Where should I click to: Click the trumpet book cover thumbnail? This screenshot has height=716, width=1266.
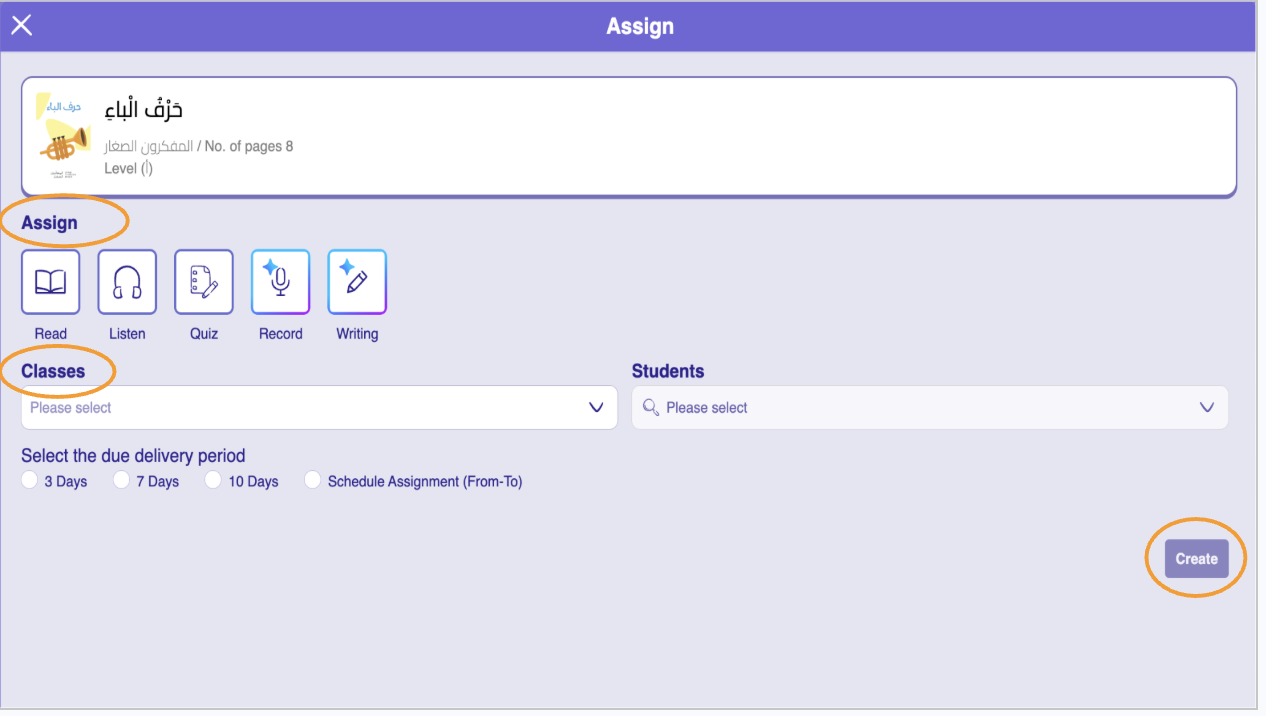[63, 137]
